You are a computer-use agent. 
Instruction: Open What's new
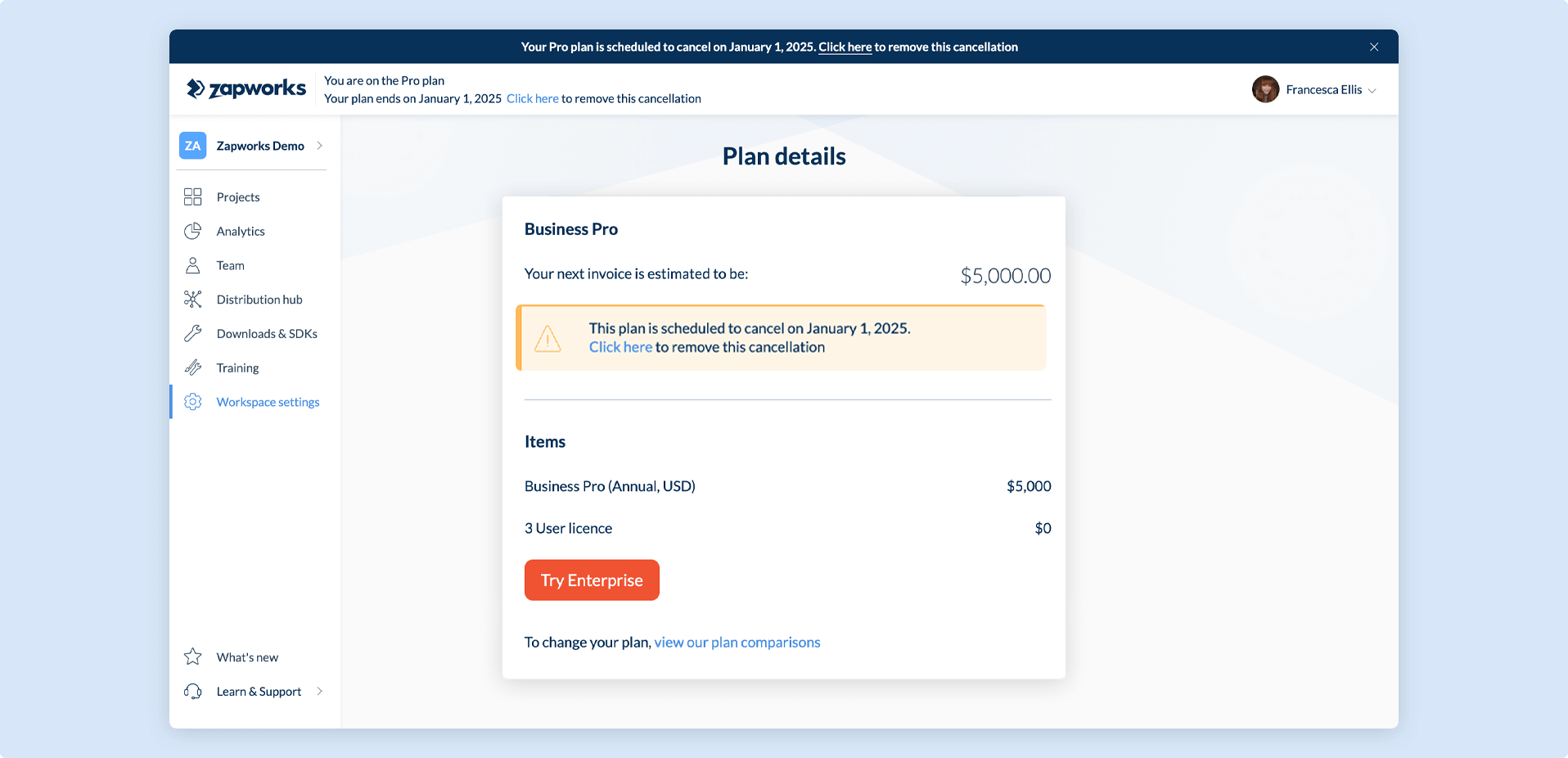point(247,656)
